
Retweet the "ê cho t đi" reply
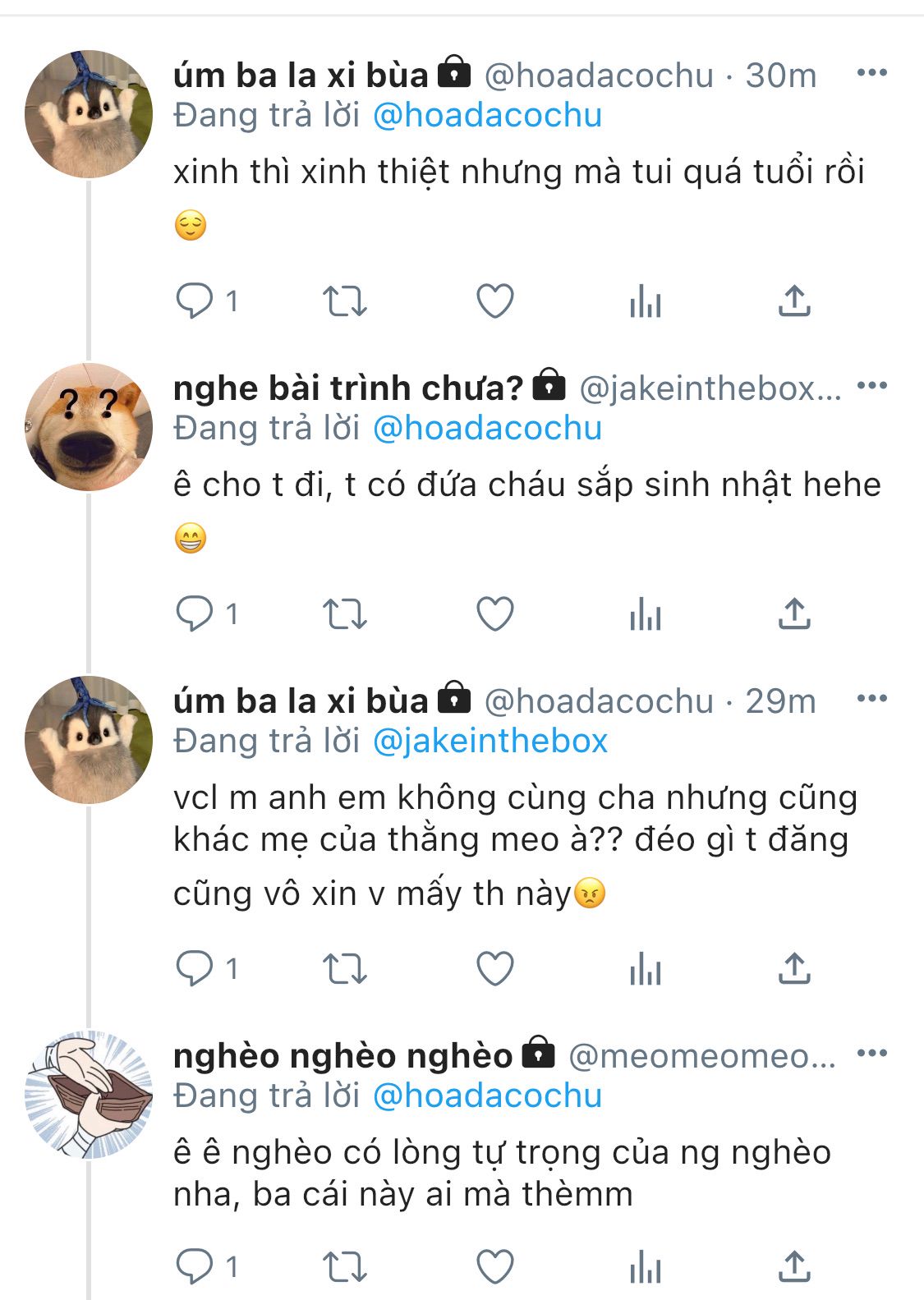point(344,614)
